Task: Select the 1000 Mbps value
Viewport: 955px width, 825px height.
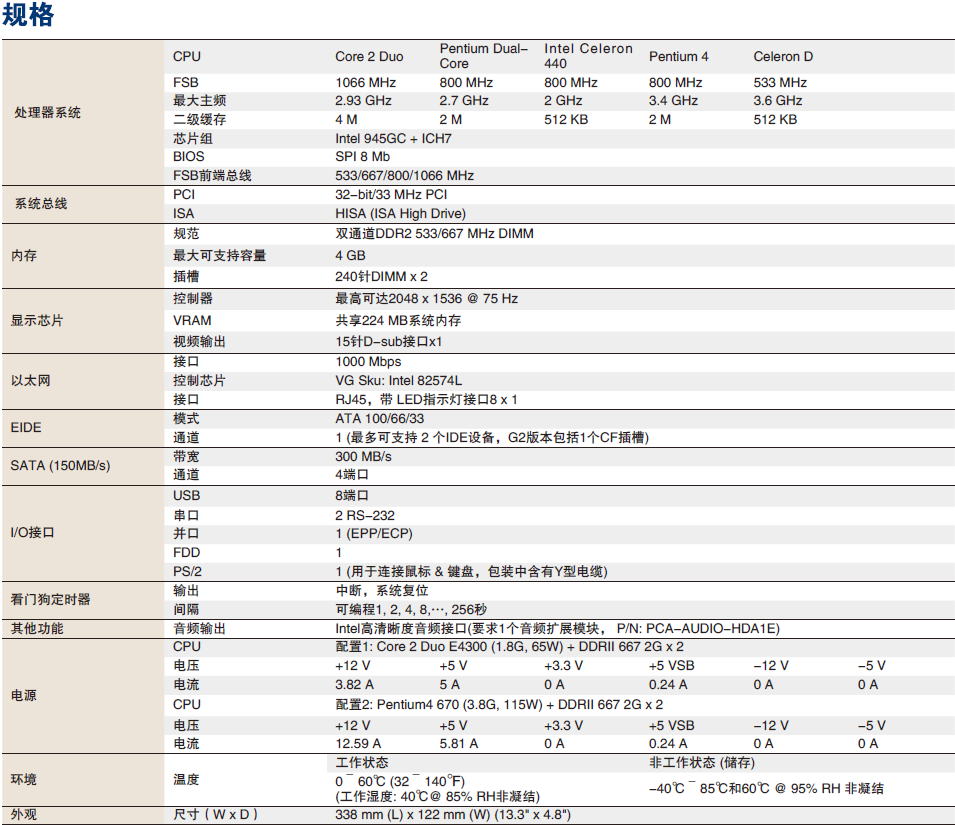Action: 368,362
